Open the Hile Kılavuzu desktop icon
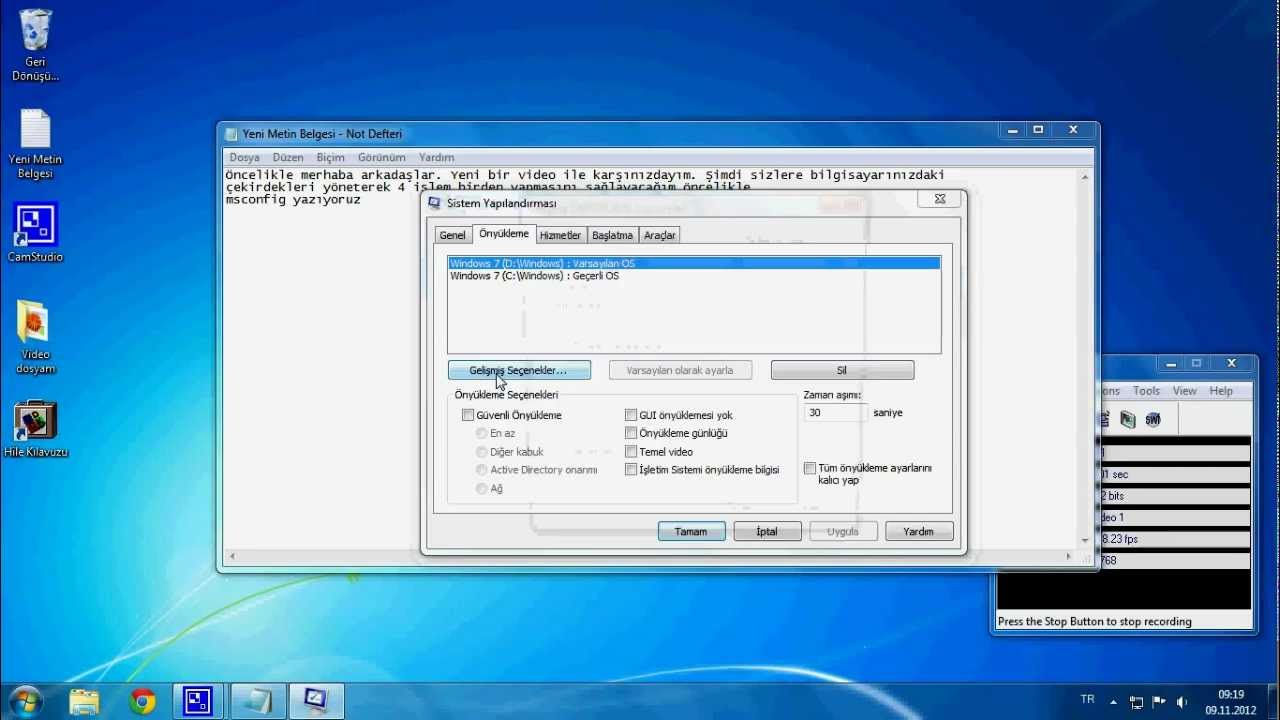 [x=35, y=429]
